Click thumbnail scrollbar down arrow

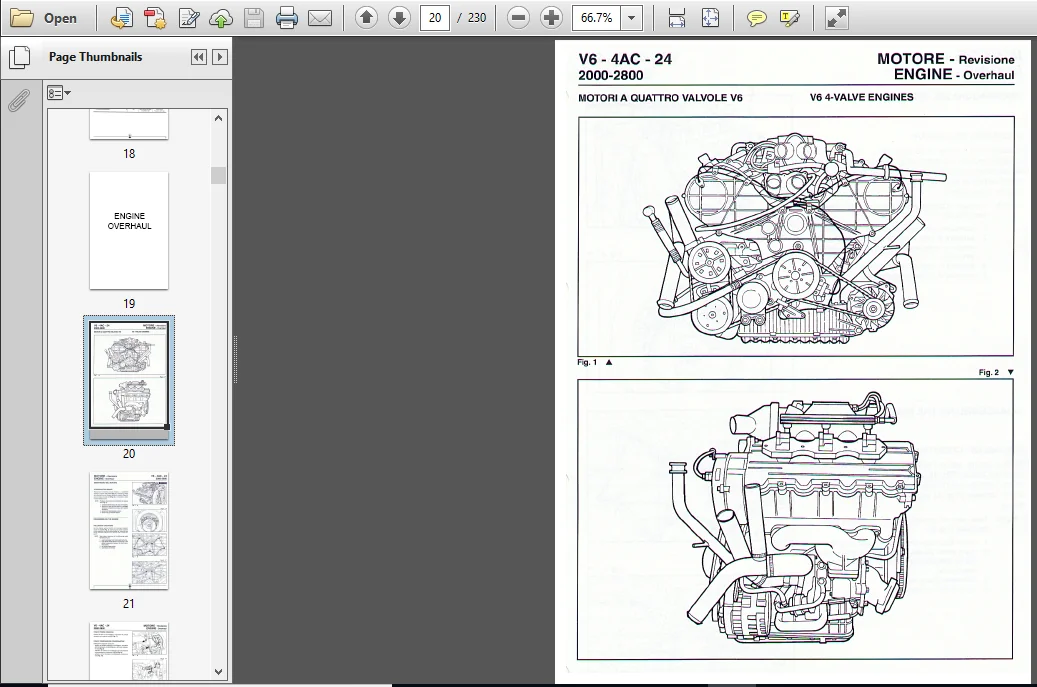[219, 672]
